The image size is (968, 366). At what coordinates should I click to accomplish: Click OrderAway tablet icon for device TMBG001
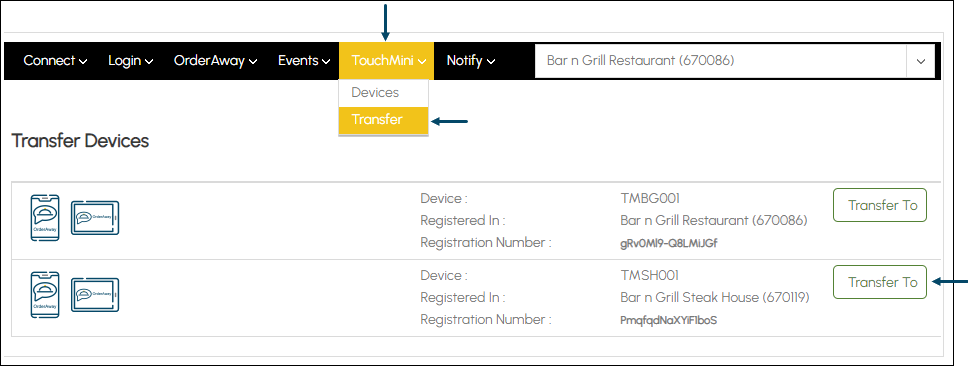(95, 218)
